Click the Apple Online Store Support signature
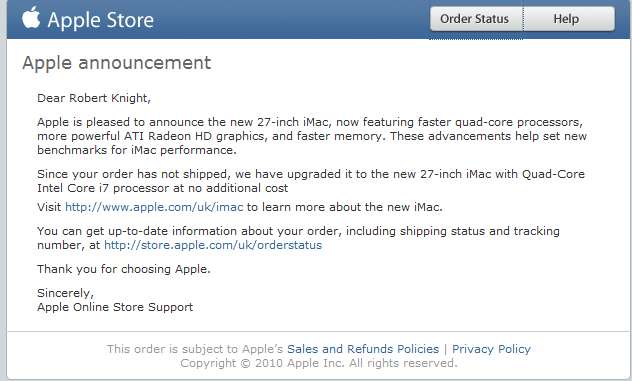632x381 pixels. [x=115, y=307]
